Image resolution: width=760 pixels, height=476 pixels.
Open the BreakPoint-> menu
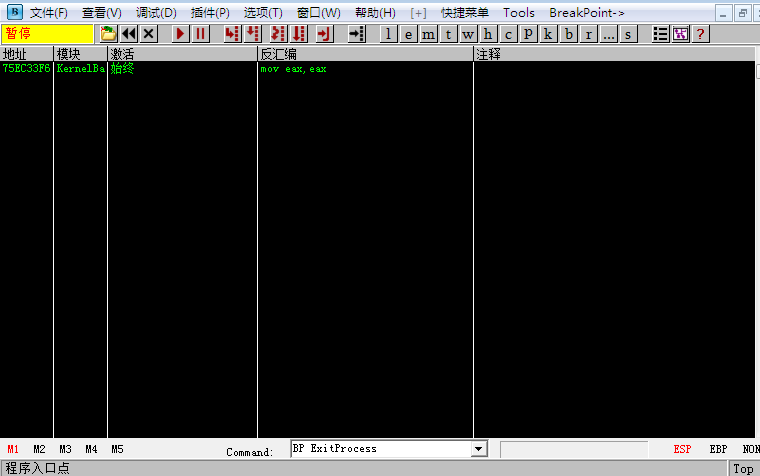586,13
